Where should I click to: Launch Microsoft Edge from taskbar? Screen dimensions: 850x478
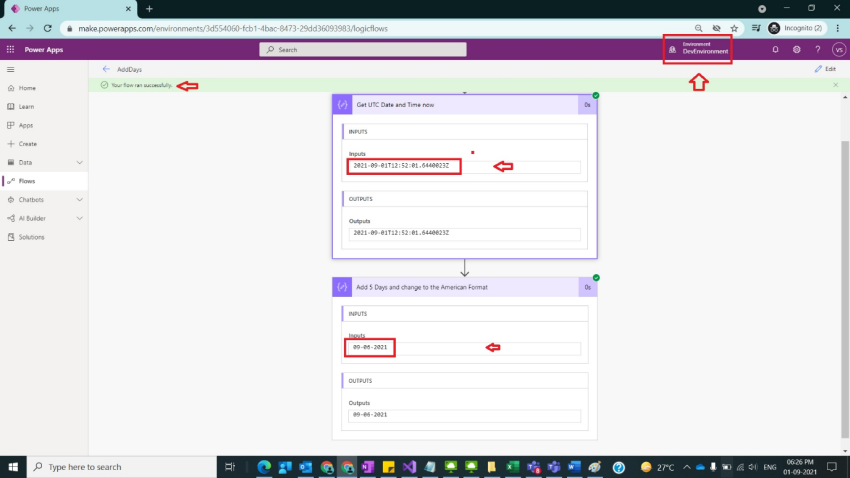pyautogui.click(x=264, y=467)
